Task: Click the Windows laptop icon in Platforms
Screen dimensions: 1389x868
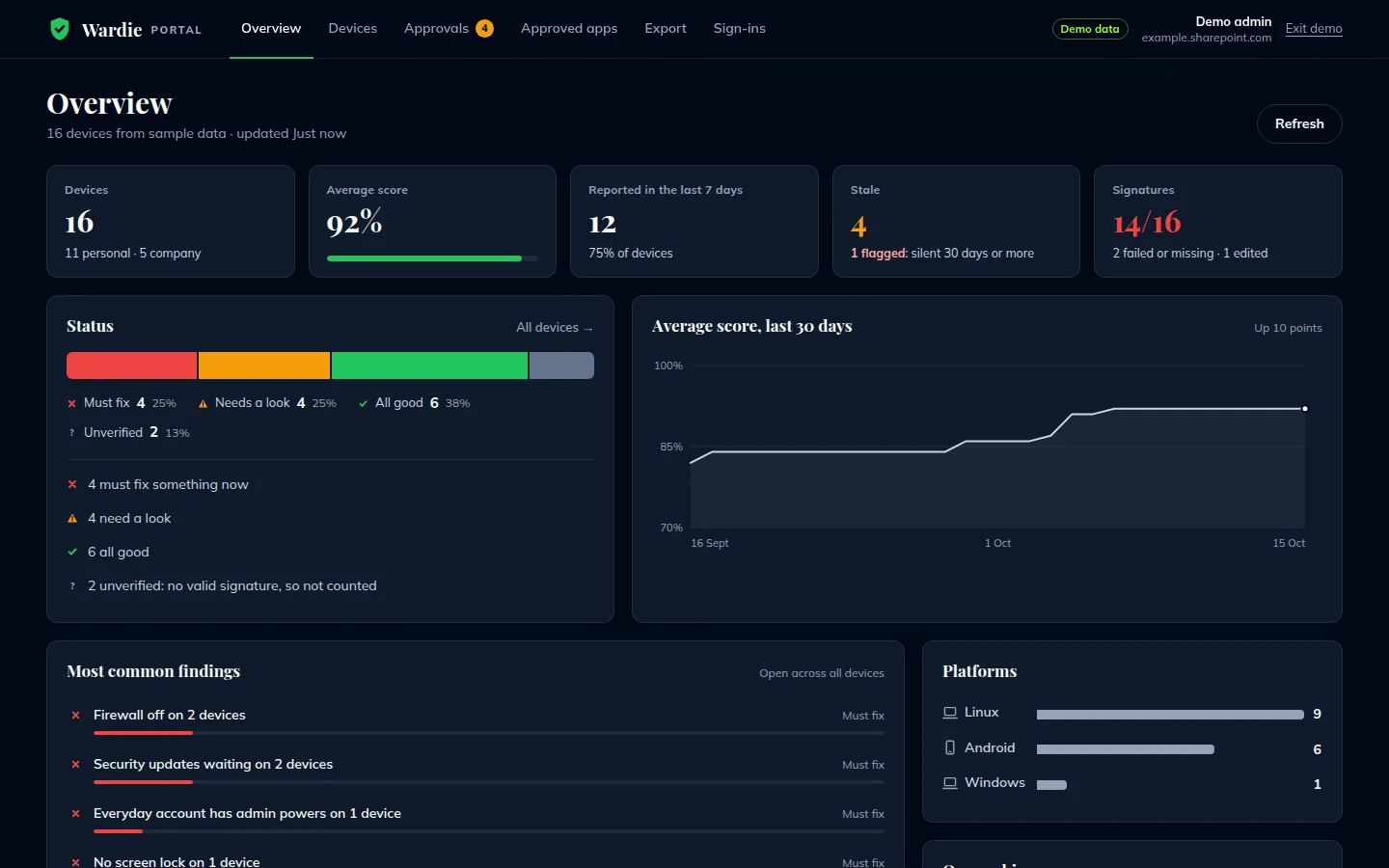Action: tap(950, 783)
